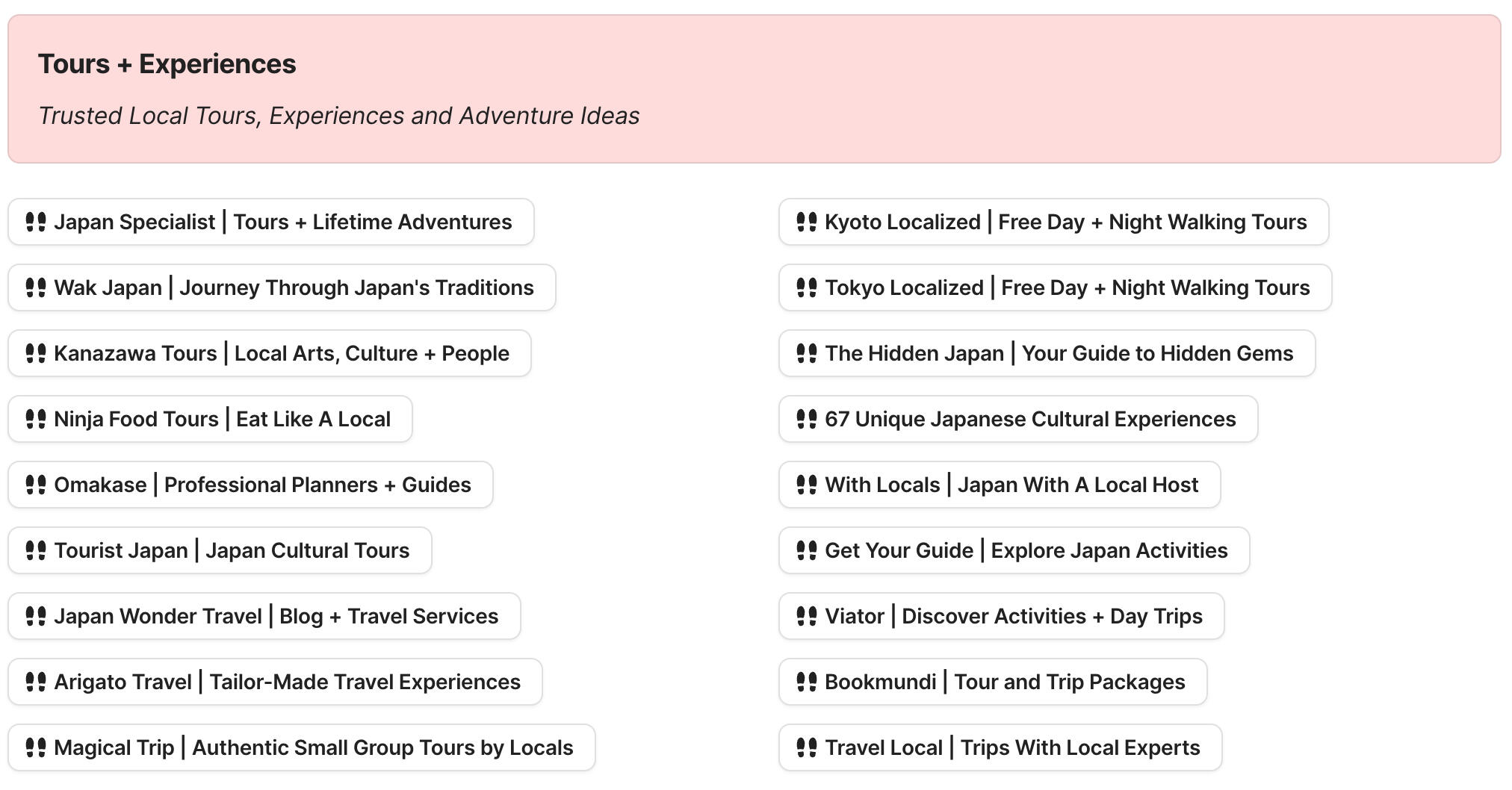Click the trusted local tours subtitle text
Screen dimensions: 1512x790
coord(340,116)
